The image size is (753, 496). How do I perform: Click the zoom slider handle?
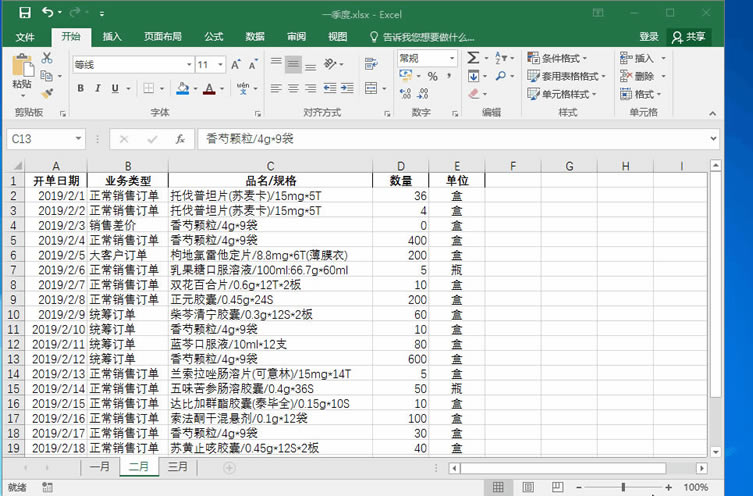[623, 487]
